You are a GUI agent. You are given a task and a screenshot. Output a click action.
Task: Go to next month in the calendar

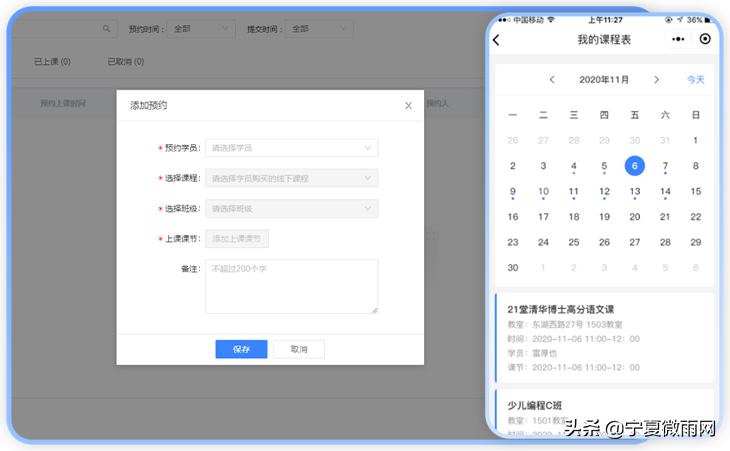tap(656, 80)
